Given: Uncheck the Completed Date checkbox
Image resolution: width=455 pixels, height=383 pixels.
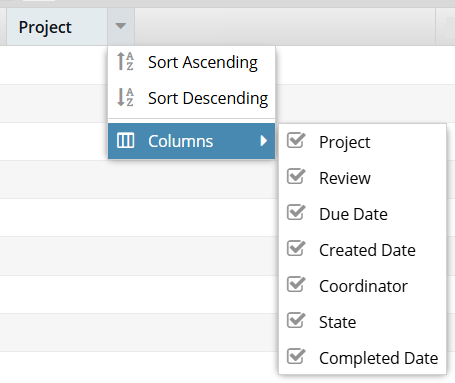Looking at the screenshot, I should click(x=296, y=357).
